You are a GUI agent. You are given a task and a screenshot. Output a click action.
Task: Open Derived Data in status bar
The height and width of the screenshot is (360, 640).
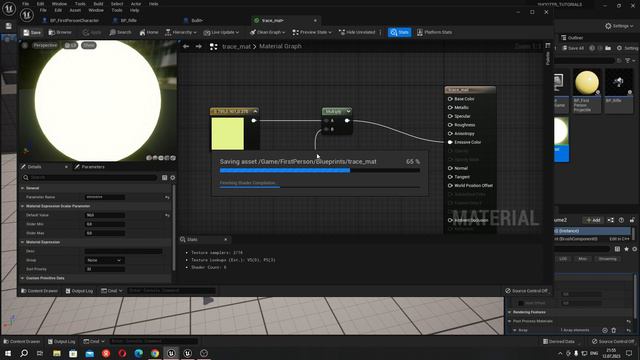(559, 342)
